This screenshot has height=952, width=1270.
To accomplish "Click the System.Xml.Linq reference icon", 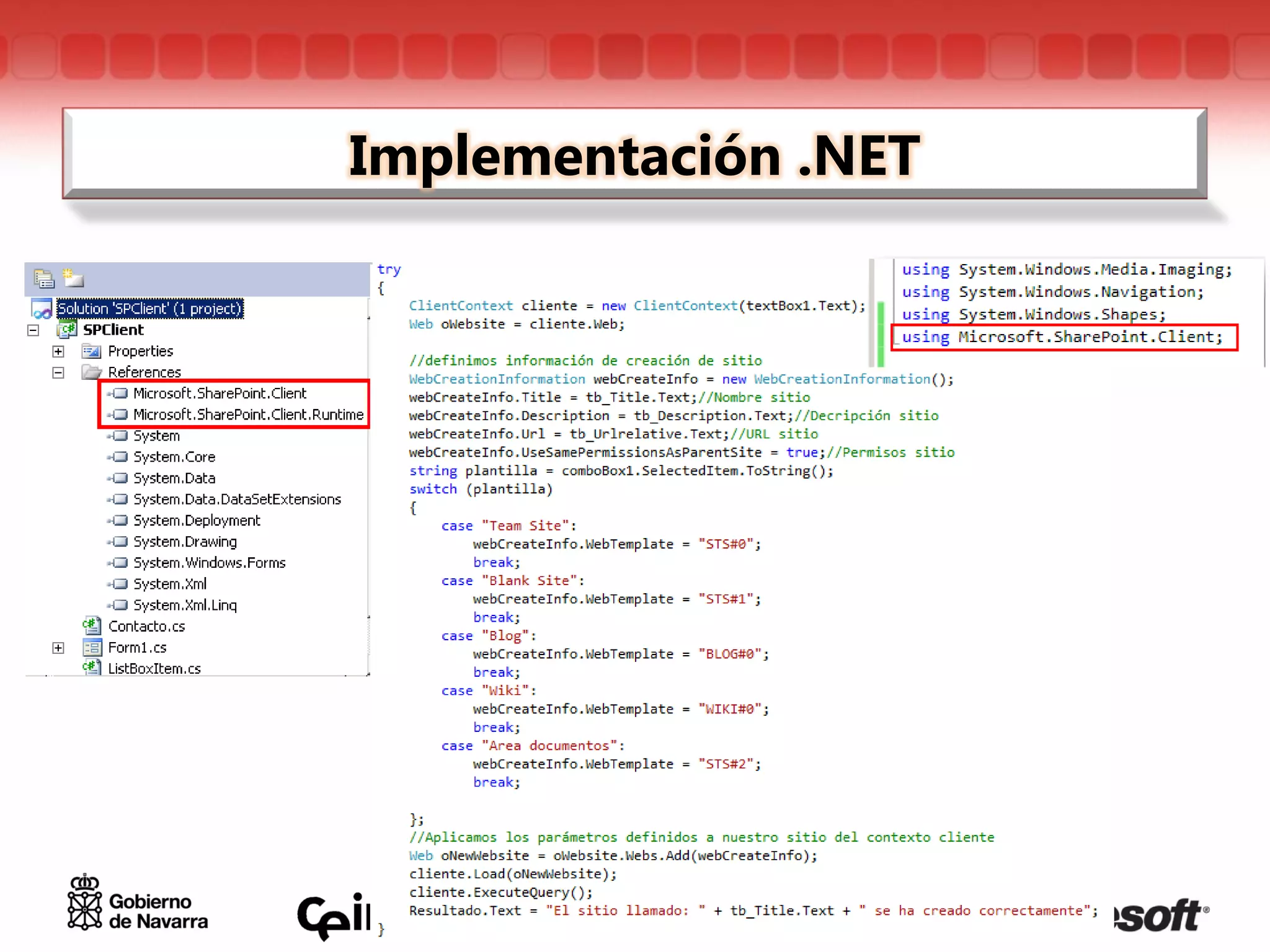I will (118, 606).
